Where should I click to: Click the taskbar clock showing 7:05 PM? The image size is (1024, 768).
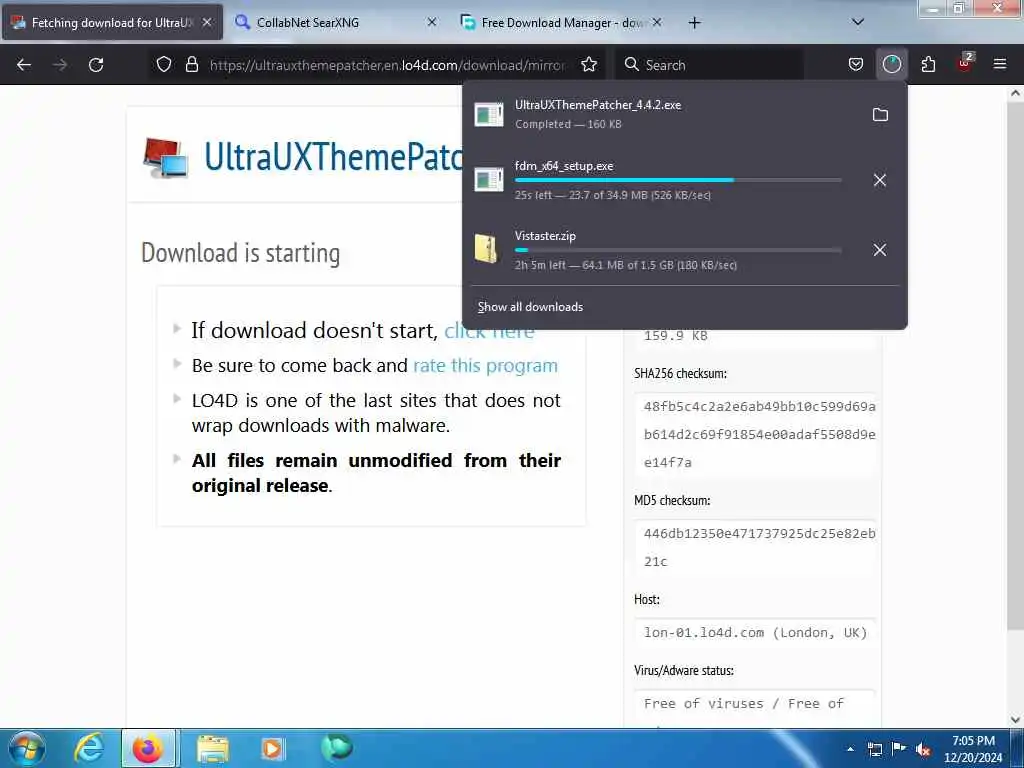tap(973, 748)
